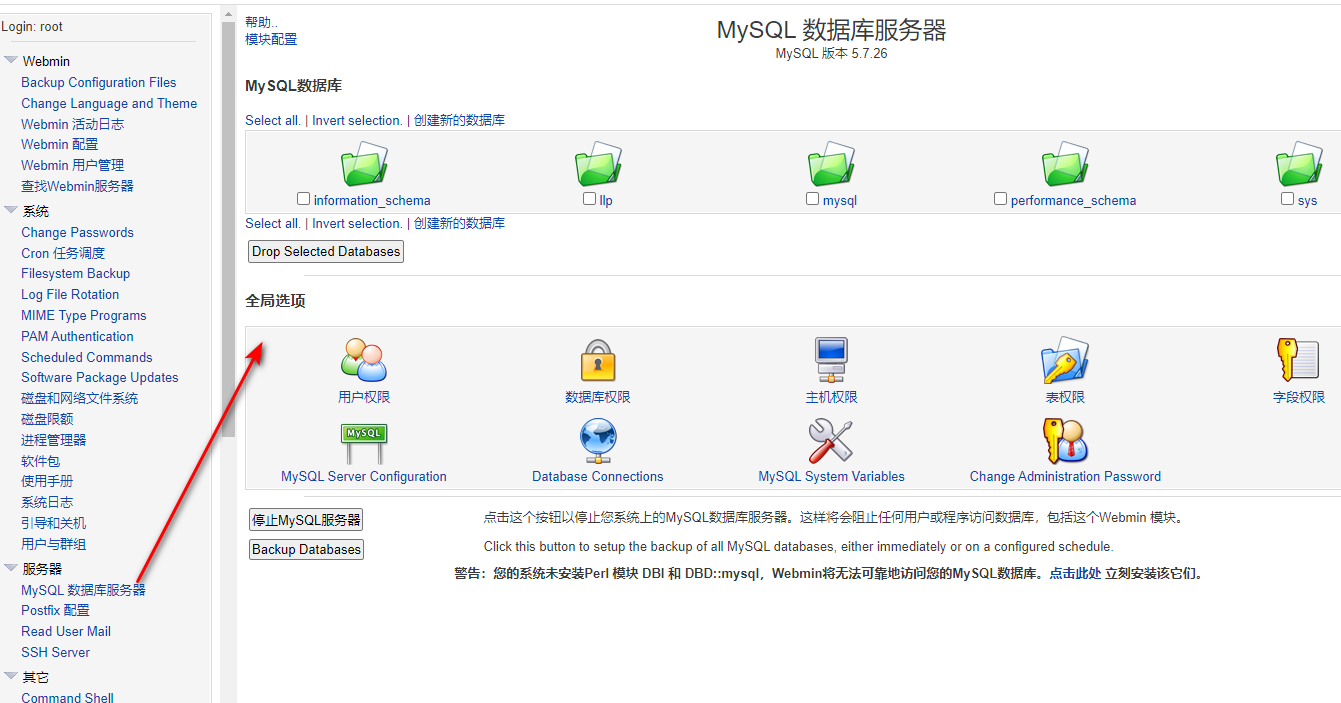Viewport: 1341px width, 703px height.
Task: Open PAM Authentication in sidebar
Action: (x=77, y=336)
